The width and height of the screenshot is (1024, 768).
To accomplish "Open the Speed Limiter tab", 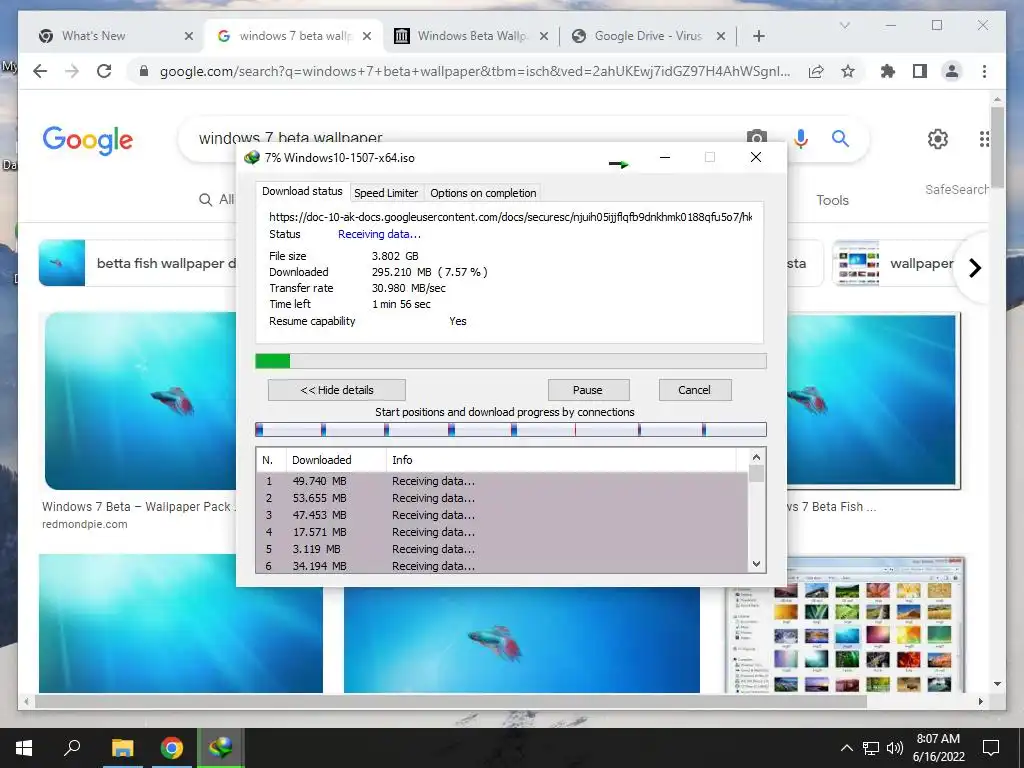I will click(x=386, y=193).
